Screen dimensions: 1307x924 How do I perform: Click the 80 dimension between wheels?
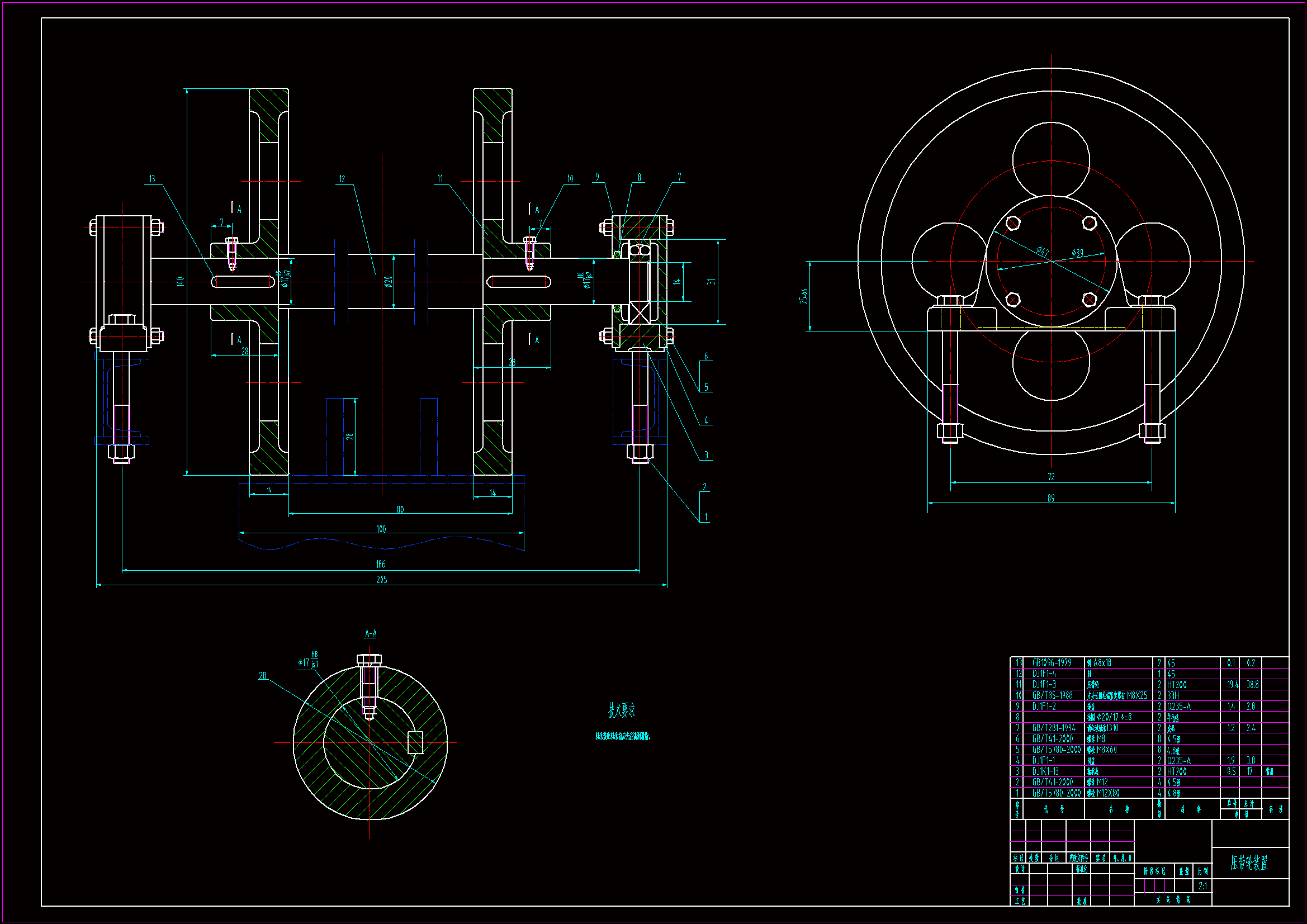click(400, 510)
